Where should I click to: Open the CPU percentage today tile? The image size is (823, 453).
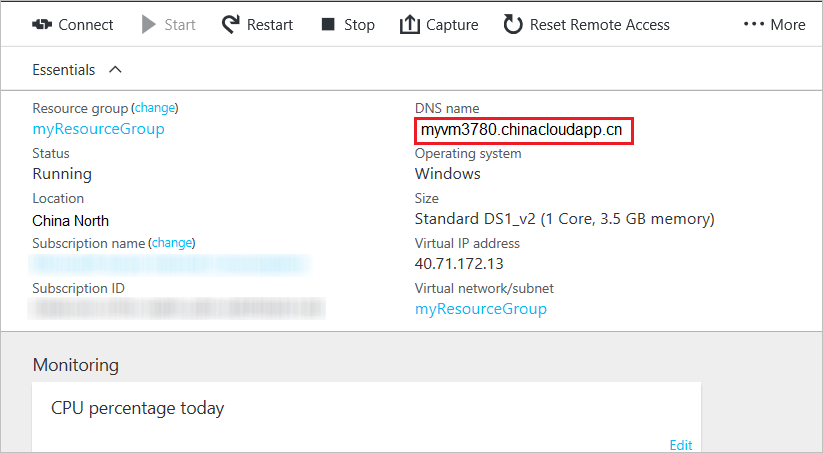pyautogui.click(x=138, y=408)
